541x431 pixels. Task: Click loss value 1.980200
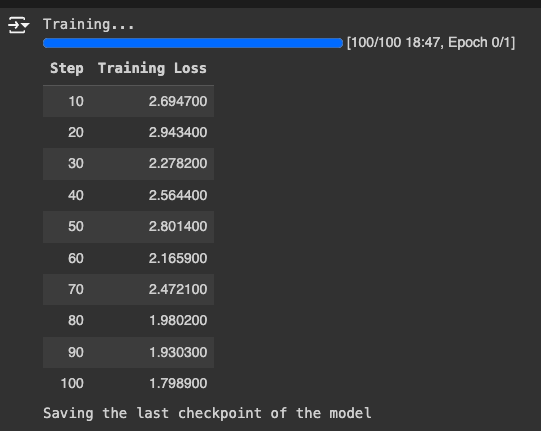178,321
